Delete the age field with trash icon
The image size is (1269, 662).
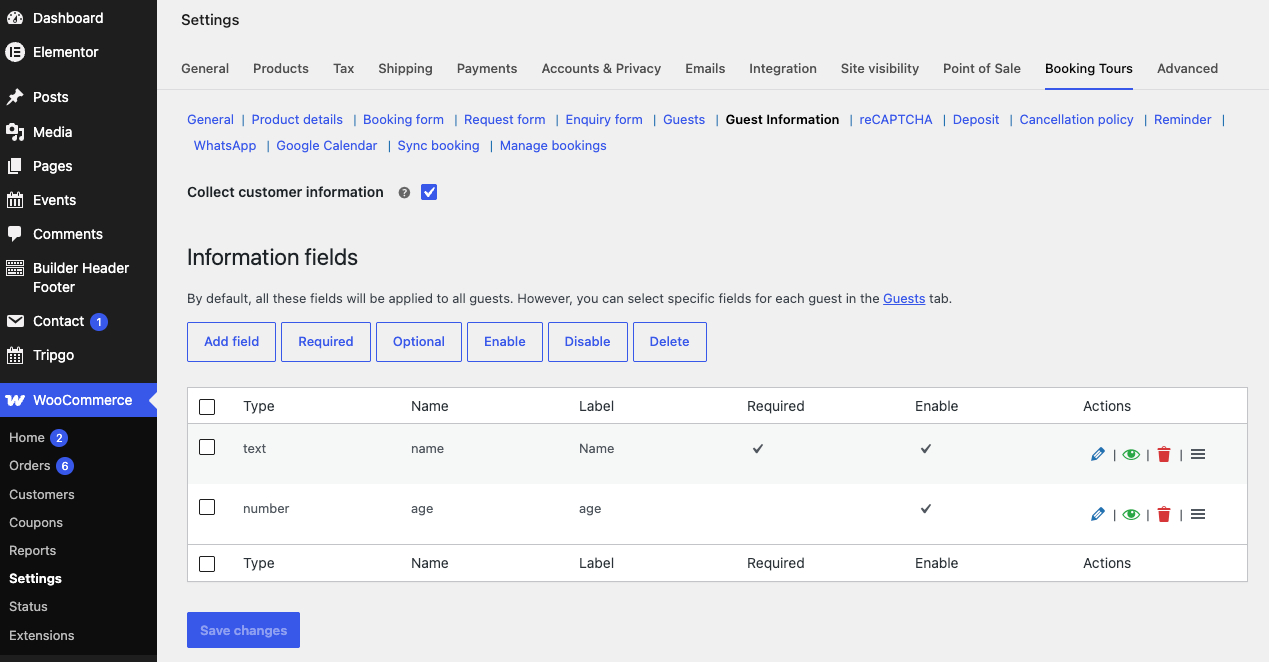[1164, 514]
